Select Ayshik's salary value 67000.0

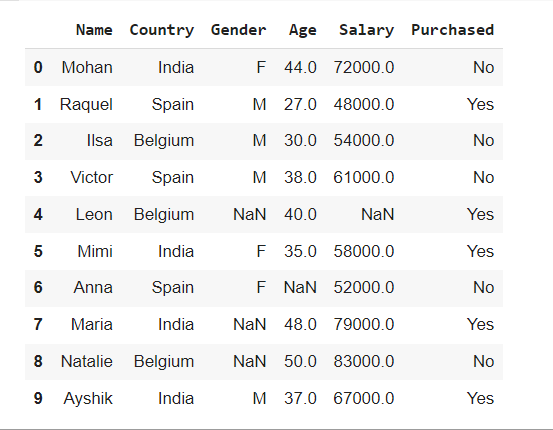(x=364, y=399)
